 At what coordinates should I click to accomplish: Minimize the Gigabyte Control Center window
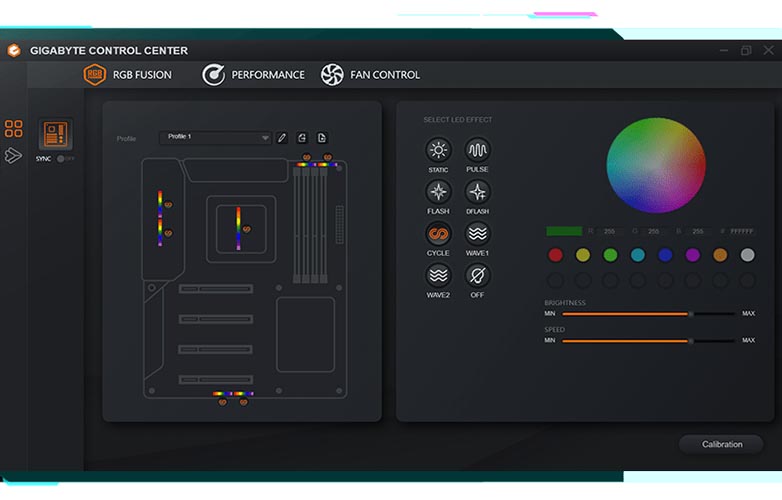[724, 50]
